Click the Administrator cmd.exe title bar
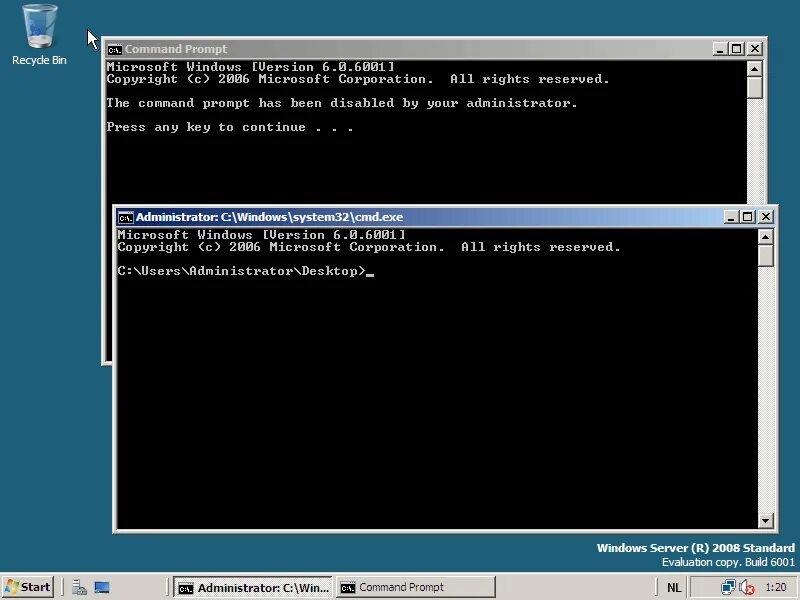The height and width of the screenshot is (600, 800). tap(419, 217)
